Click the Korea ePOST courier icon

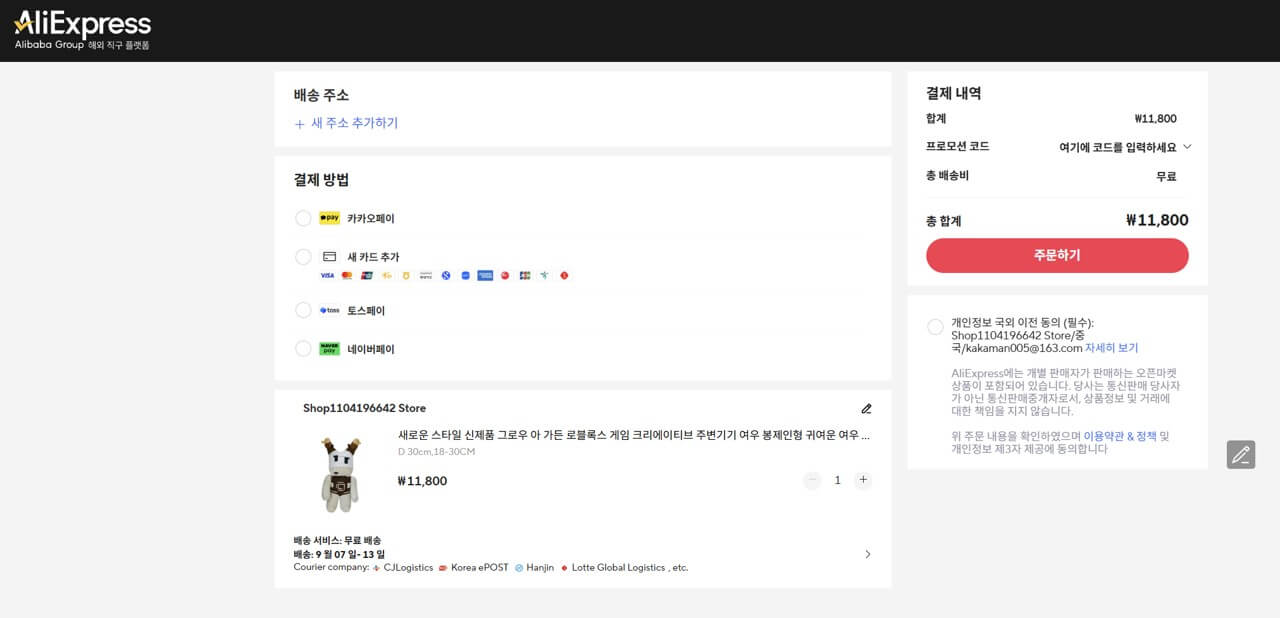(x=443, y=568)
